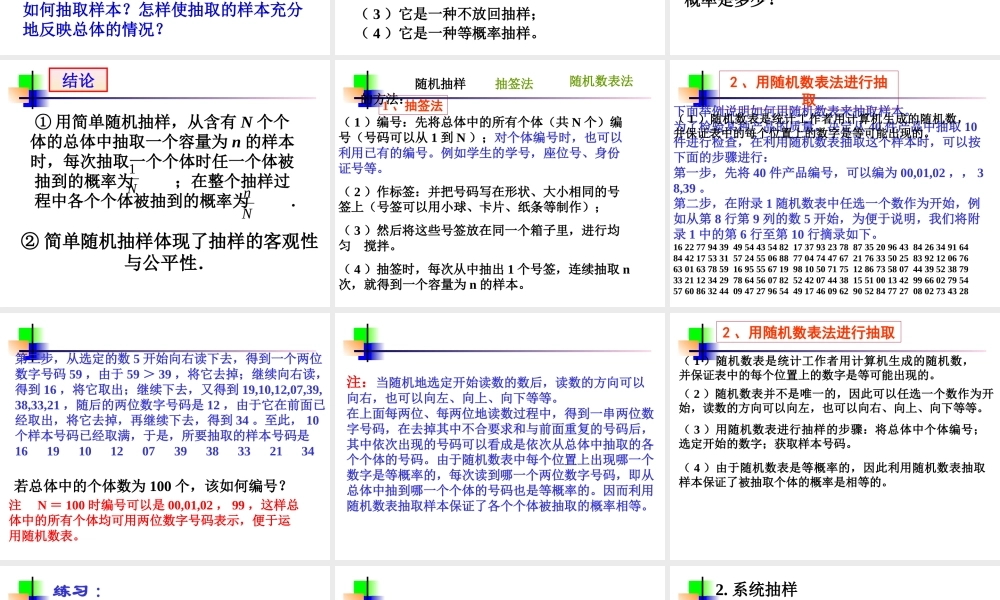Click the title 2、用随机数表法进行抽取 above the four points
This screenshot has height=600, width=1000.
(x=808, y=332)
